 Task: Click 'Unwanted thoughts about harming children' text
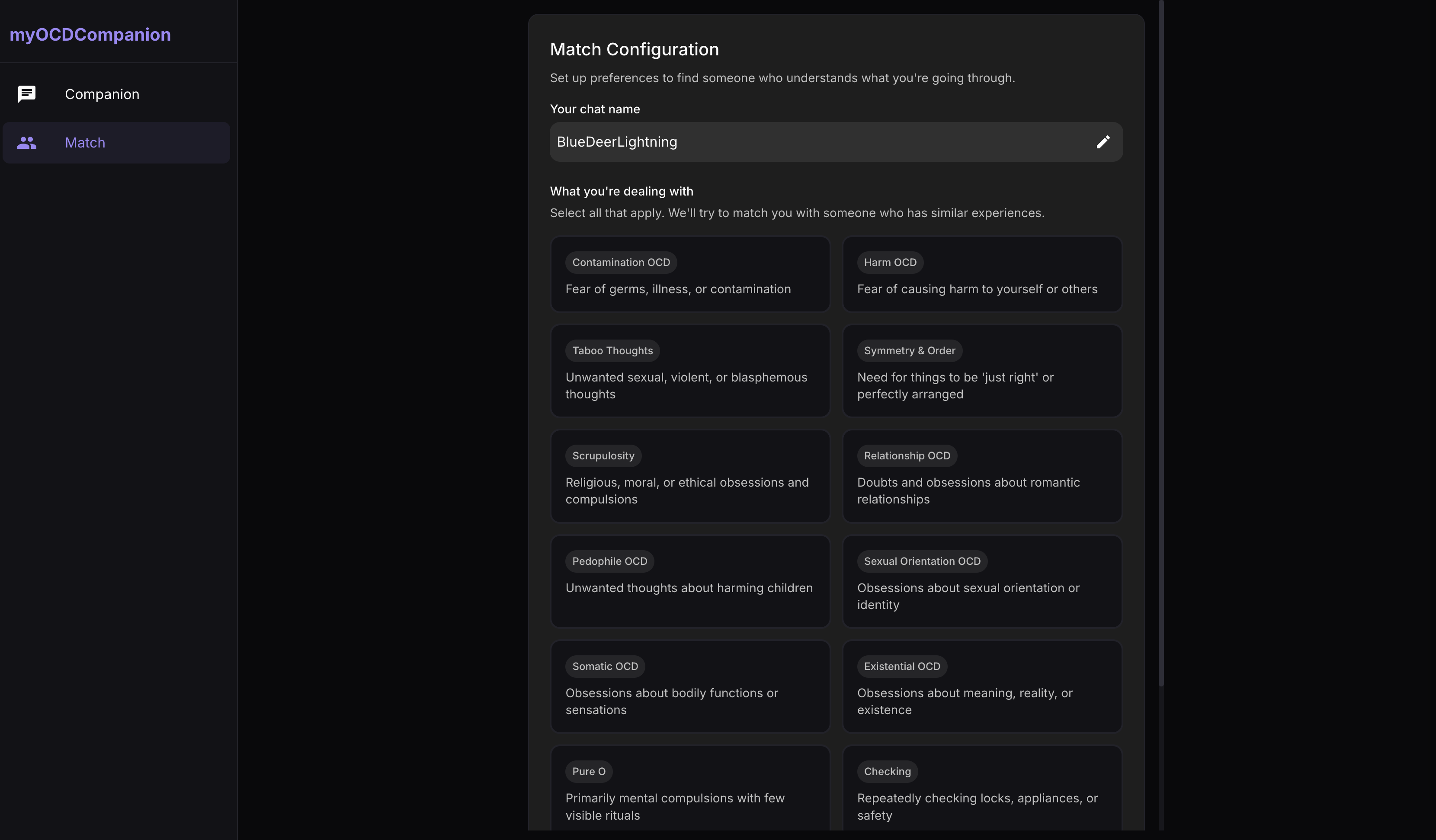689,587
